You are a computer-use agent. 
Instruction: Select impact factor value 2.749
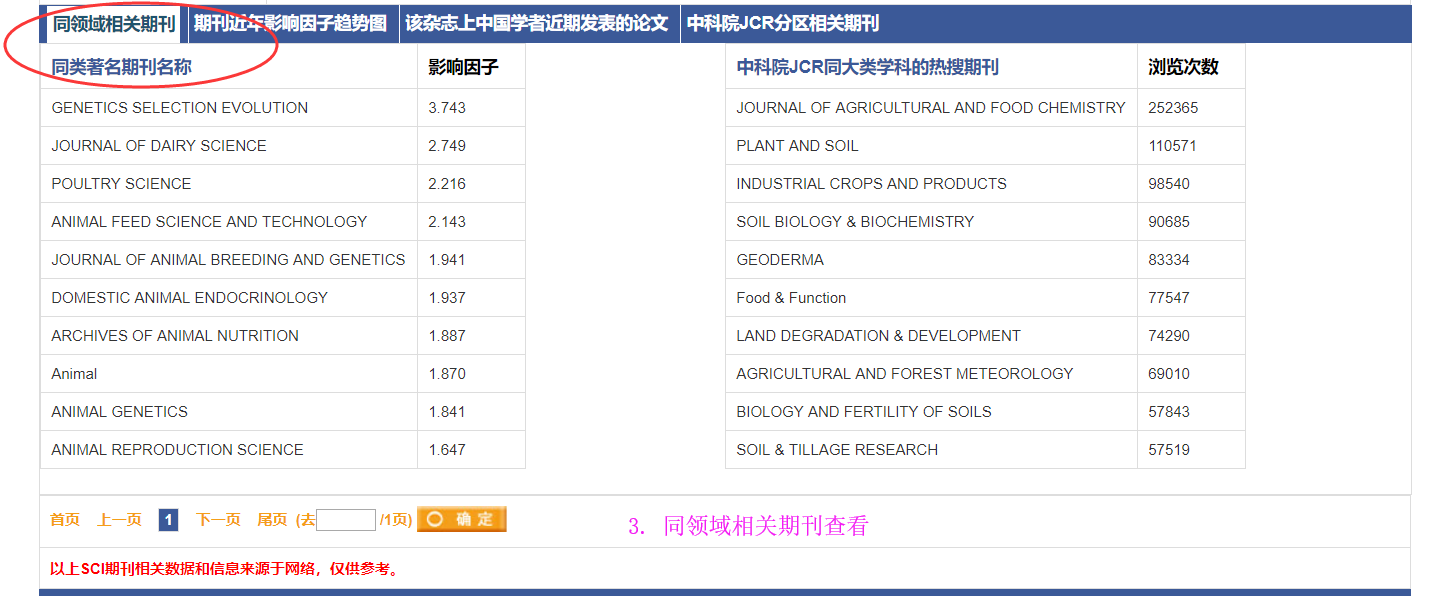[447, 146]
